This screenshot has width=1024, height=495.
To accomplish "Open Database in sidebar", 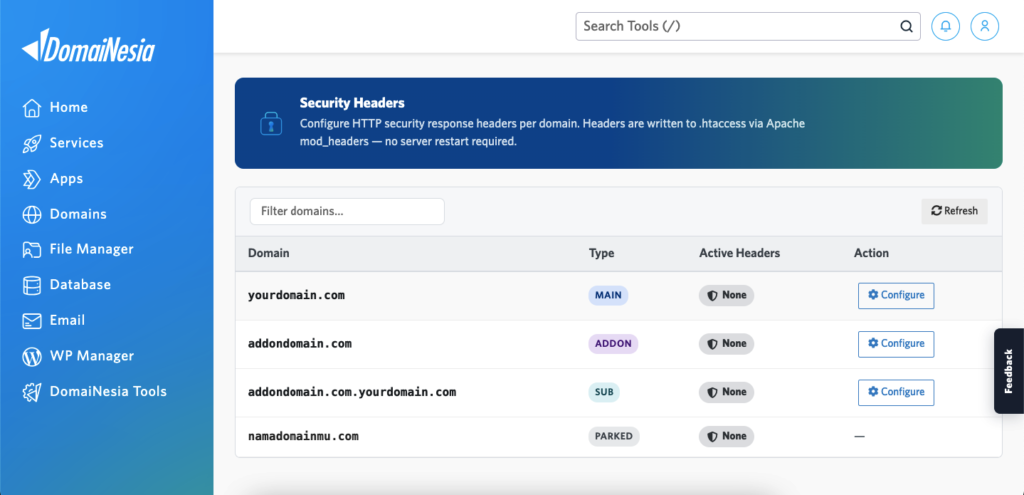I will tap(80, 285).
